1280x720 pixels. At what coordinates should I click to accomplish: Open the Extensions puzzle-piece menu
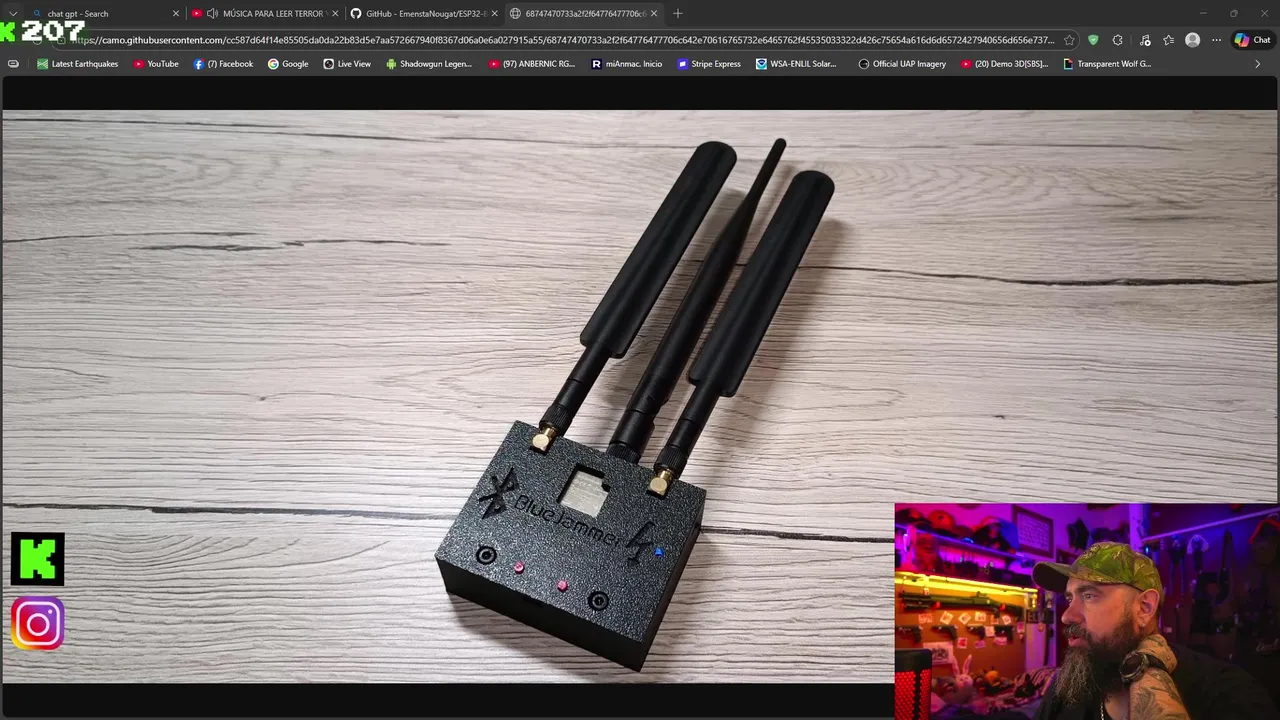click(x=1117, y=40)
